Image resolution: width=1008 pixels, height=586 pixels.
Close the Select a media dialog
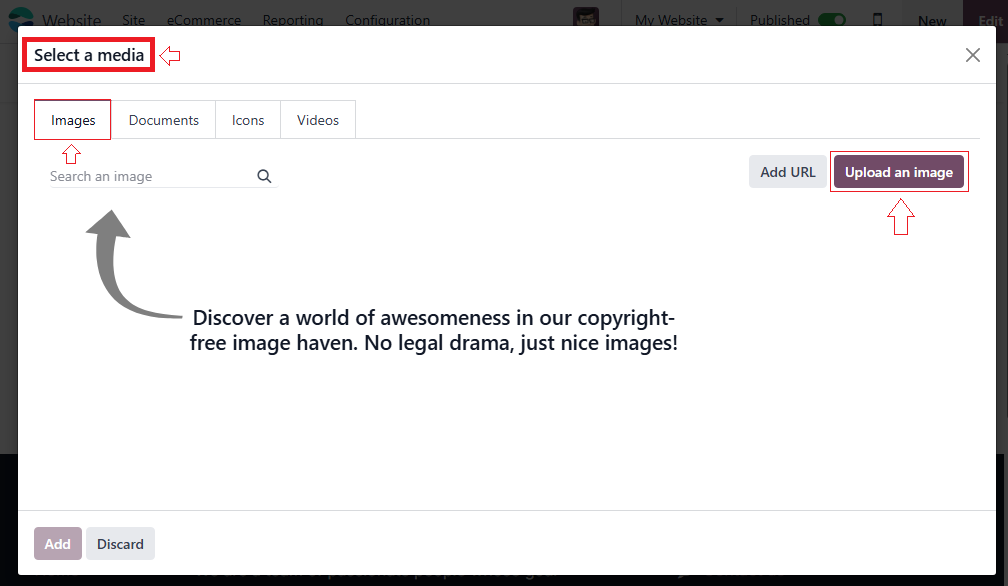[x=972, y=55]
